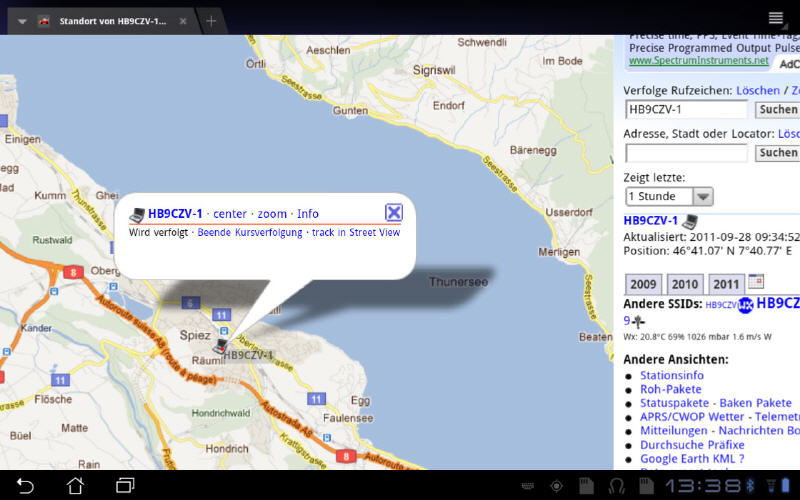Viewport: 800px width, 500px height.
Task: Open the Statuspakete link
Action: (x=674, y=403)
